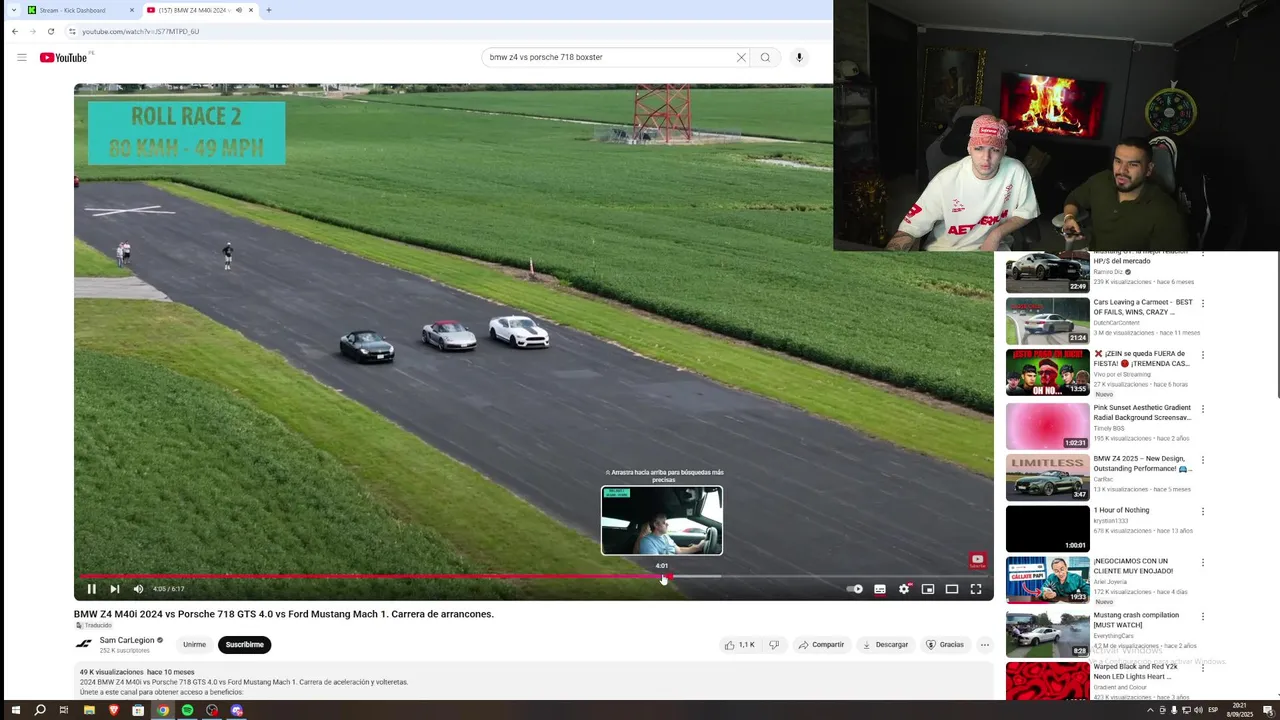Close the Kick Dashboard tab

coord(131,10)
